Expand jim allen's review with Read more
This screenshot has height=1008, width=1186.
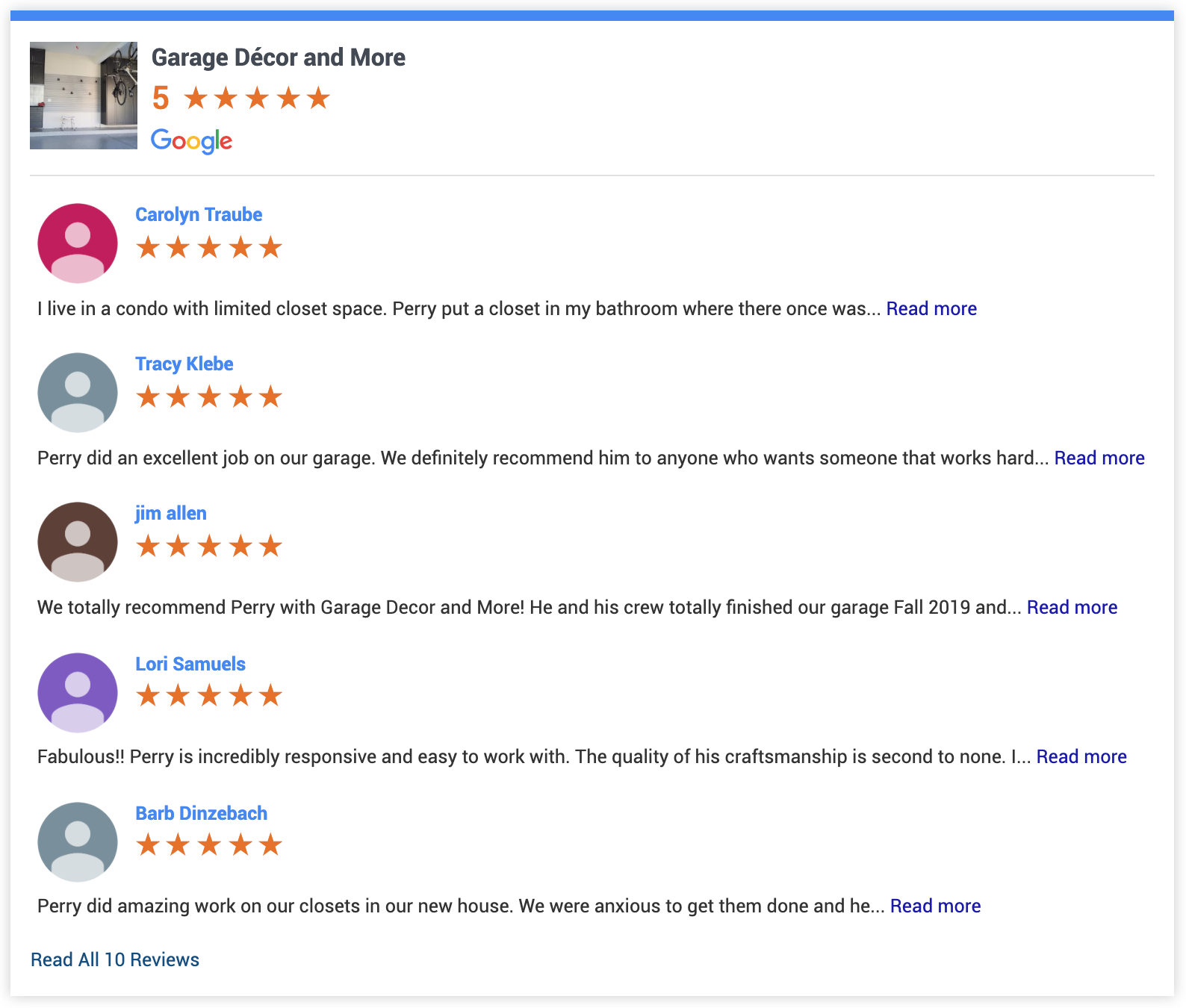tap(1072, 608)
